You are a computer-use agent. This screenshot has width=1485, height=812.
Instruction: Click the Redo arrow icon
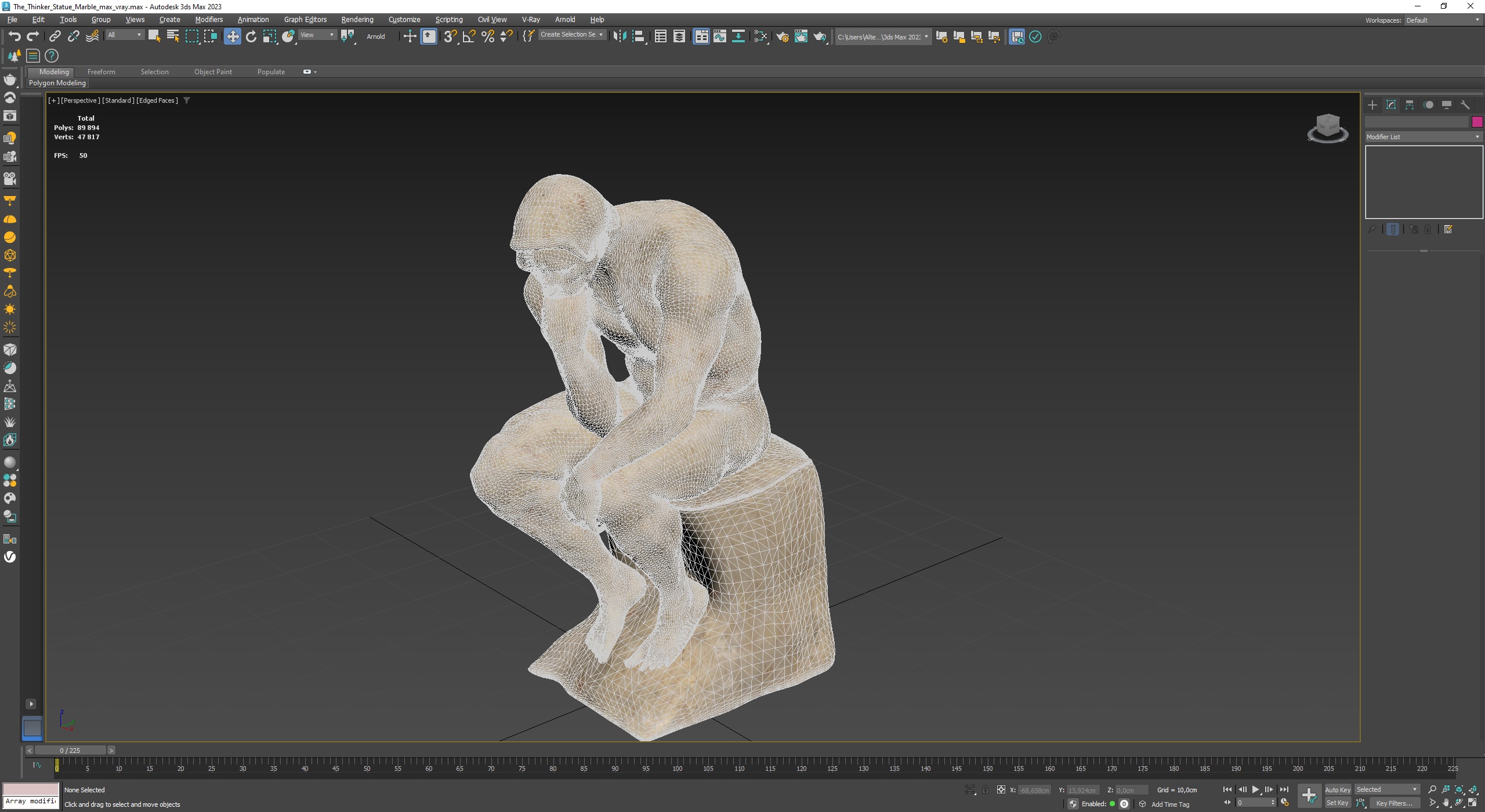tap(33, 37)
